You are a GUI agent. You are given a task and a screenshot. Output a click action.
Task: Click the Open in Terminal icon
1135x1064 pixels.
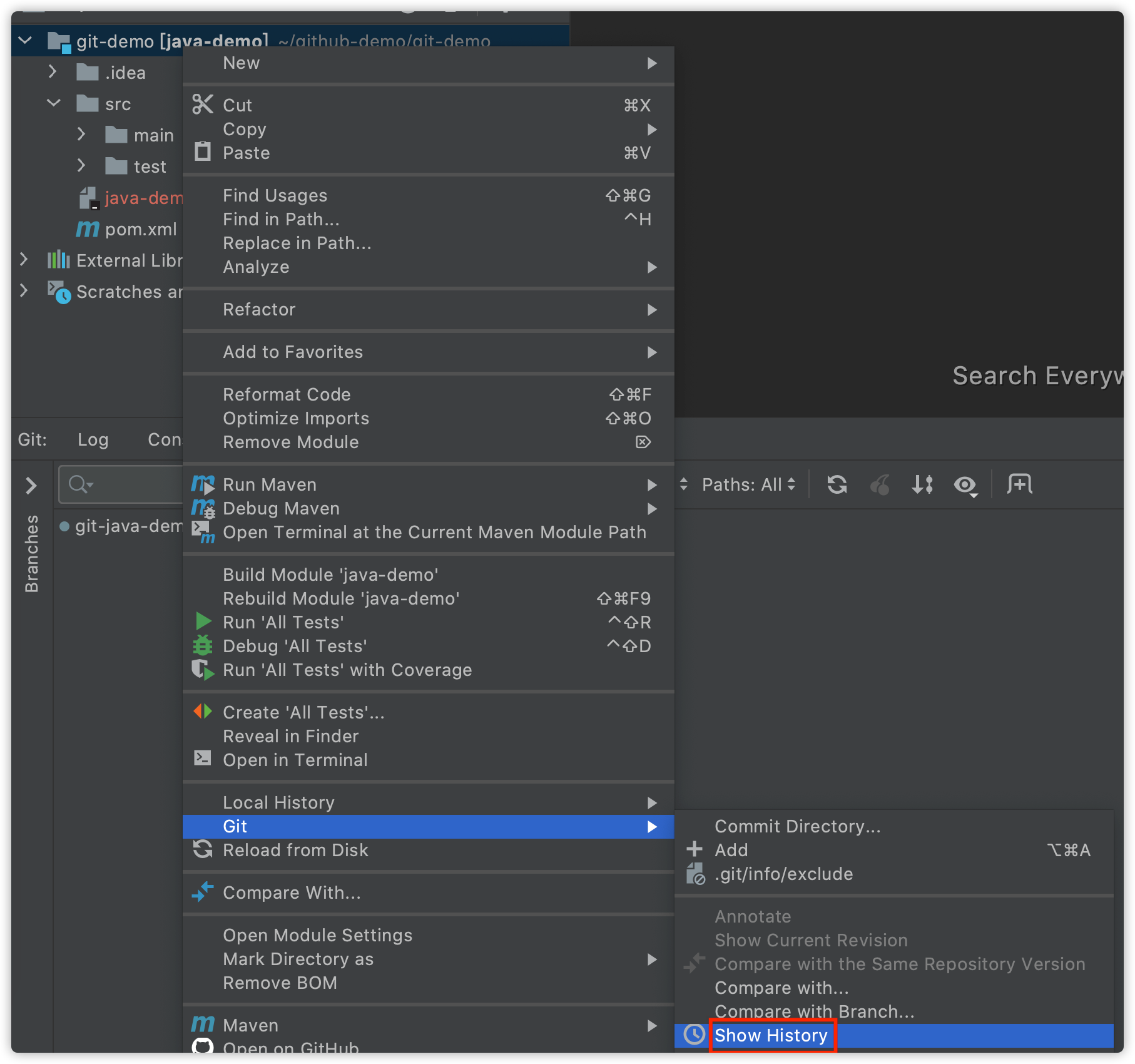click(x=203, y=759)
